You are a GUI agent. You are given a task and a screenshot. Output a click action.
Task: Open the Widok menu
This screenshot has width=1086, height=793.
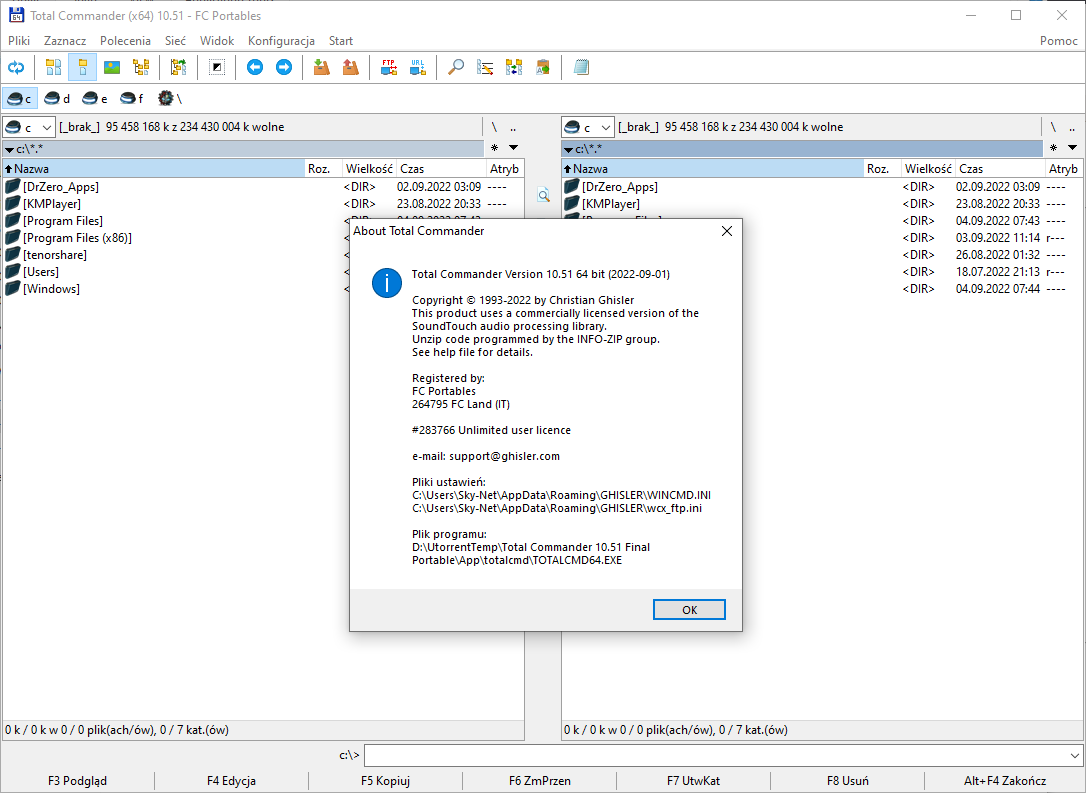(x=217, y=41)
